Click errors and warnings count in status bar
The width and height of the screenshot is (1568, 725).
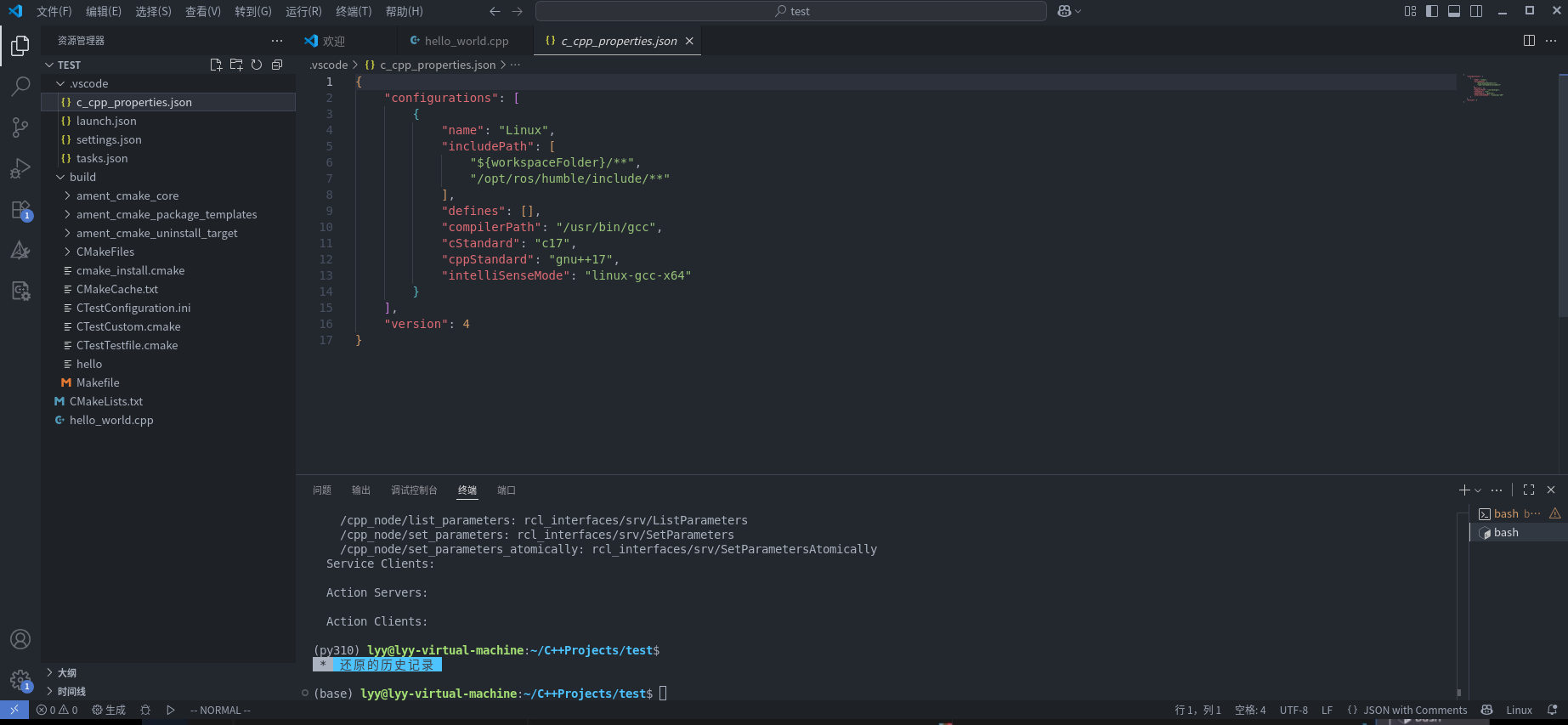[57, 710]
